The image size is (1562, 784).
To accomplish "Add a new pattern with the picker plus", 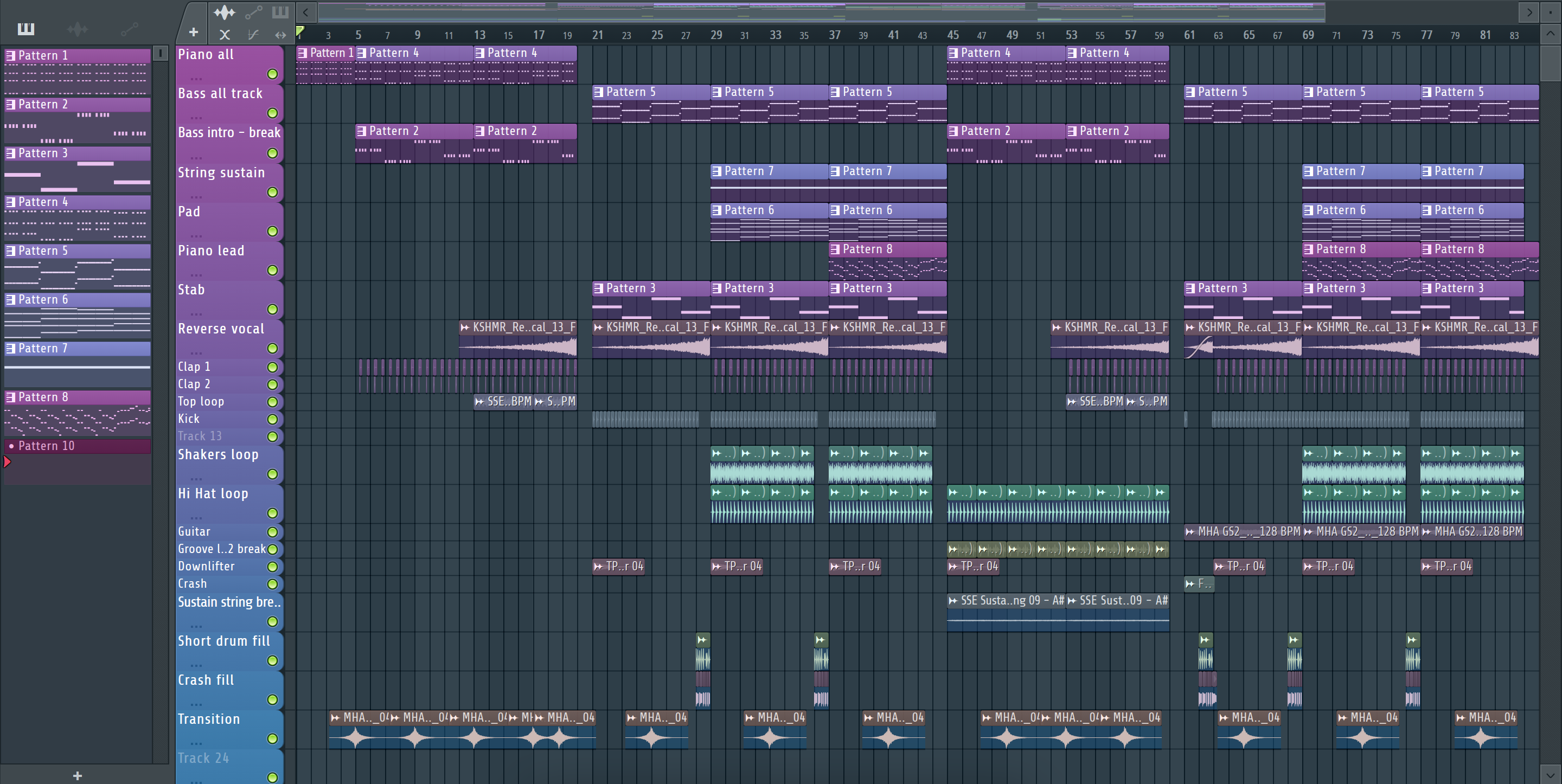I will [77, 775].
